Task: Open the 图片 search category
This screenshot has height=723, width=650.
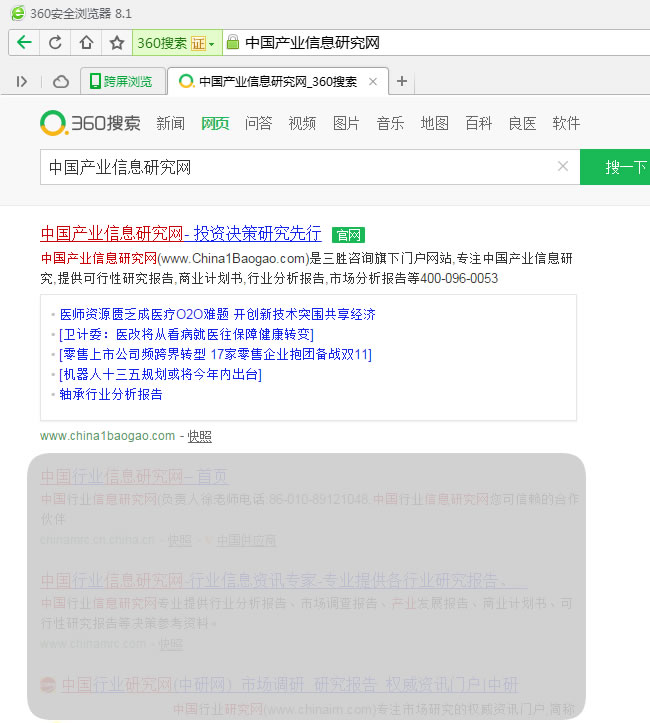Action: point(346,123)
